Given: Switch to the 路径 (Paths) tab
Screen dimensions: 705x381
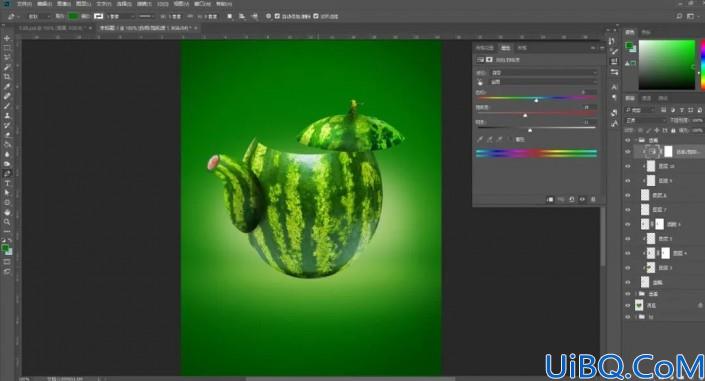Looking at the screenshot, I should tap(663, 98).
